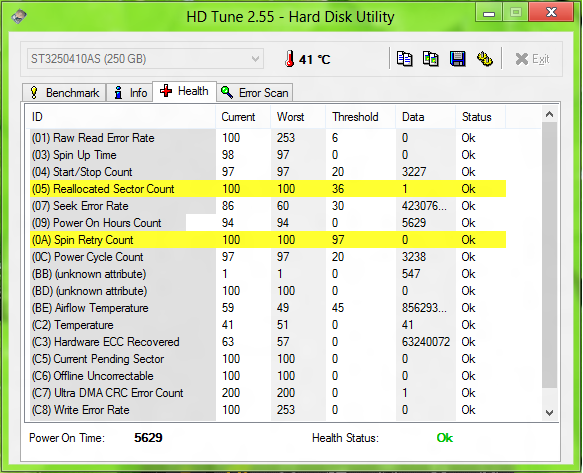Select the (C7) Ultra DMA CRC Error Count row

268,393
